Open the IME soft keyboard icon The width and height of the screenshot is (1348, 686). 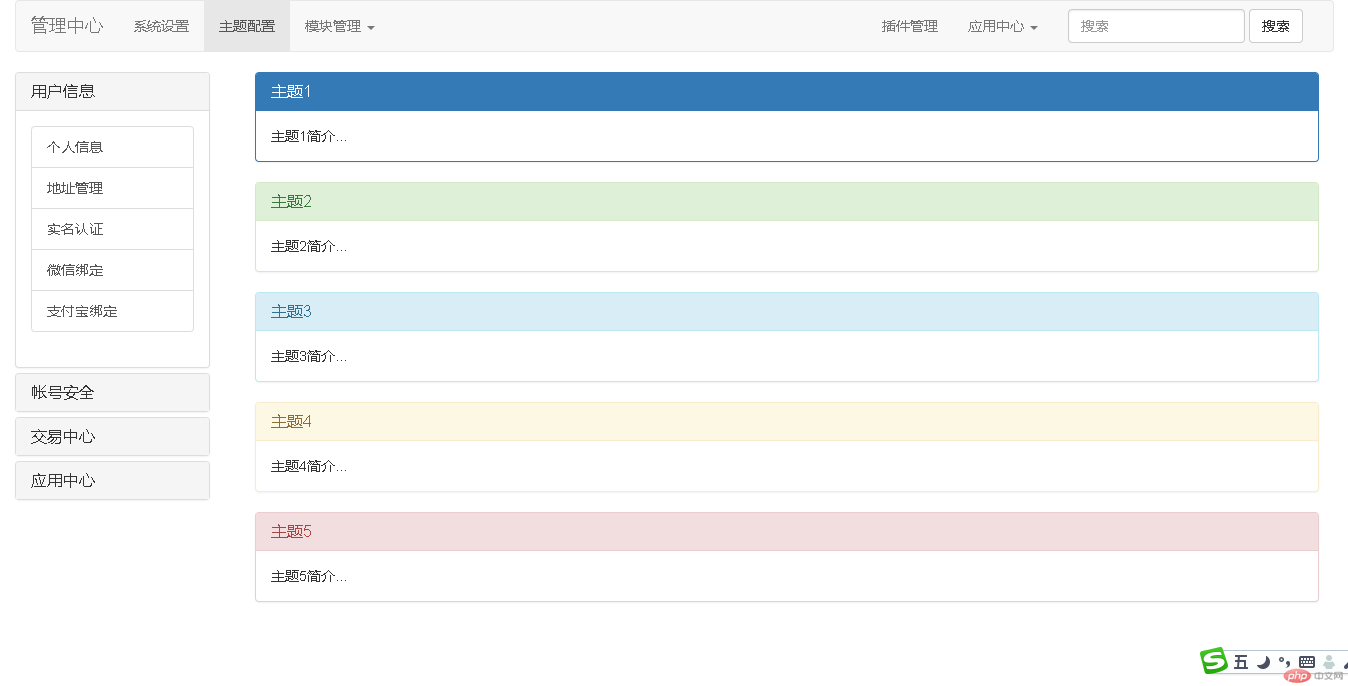(1306, 662)
